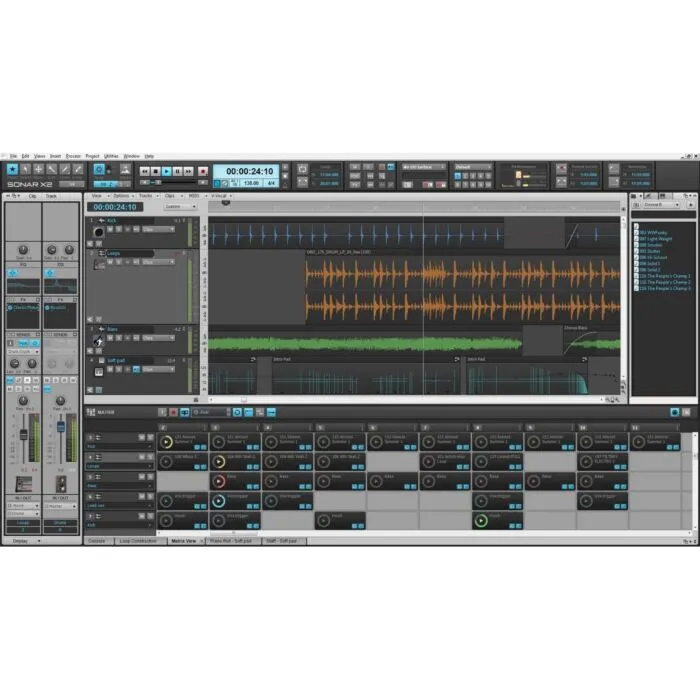
Task: Open the Project menu
Action: pos(92,156)
